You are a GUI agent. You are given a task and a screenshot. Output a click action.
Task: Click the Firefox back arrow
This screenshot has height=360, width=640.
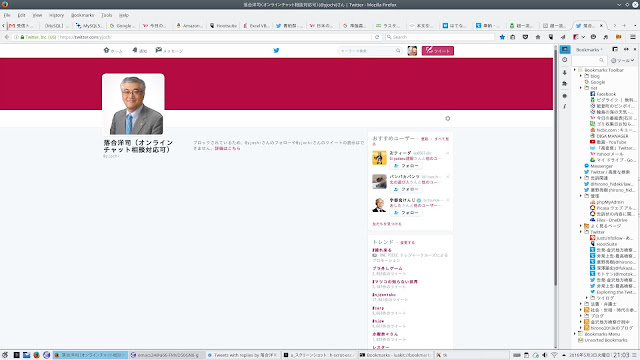tap(7, 37)
